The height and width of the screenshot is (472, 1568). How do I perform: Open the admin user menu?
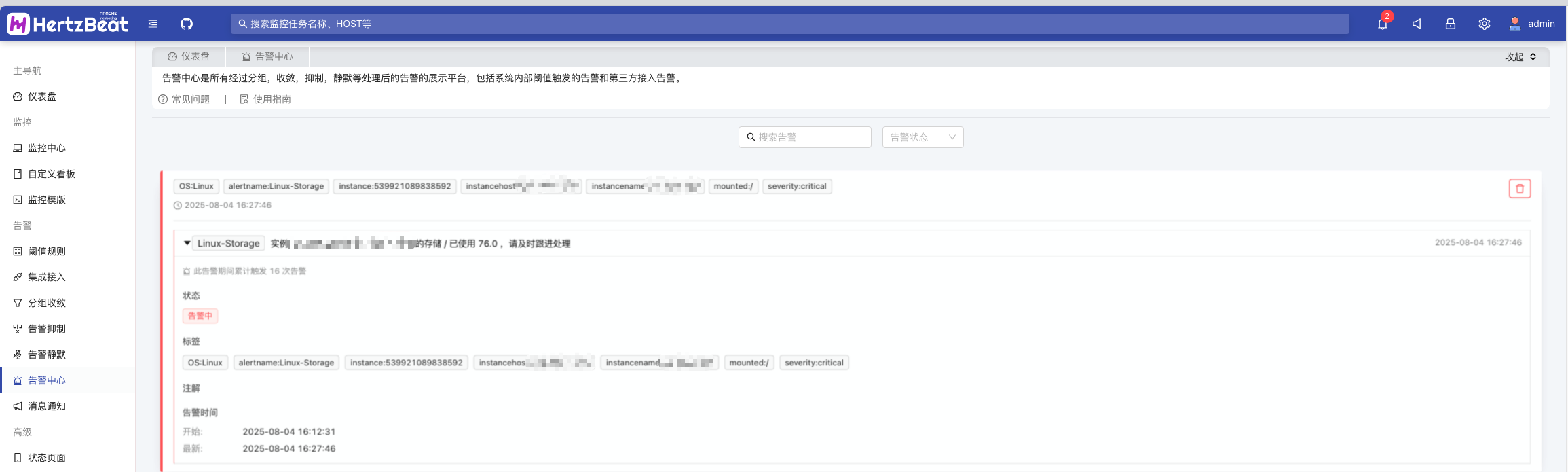(1532, 24)
